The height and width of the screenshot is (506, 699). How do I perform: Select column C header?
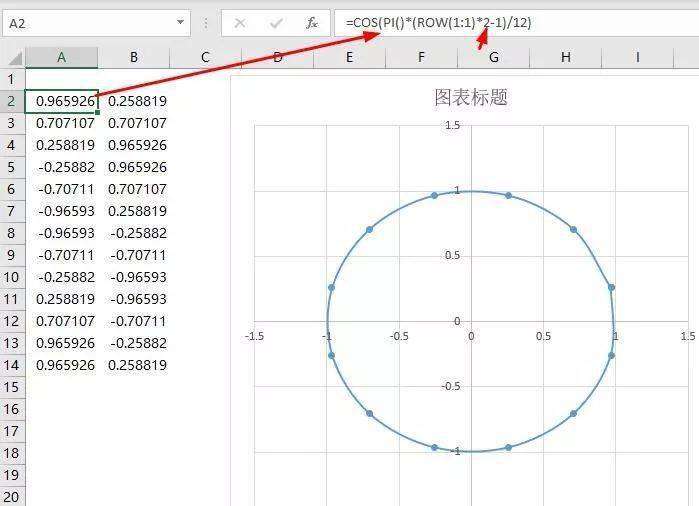click(205, 58)
